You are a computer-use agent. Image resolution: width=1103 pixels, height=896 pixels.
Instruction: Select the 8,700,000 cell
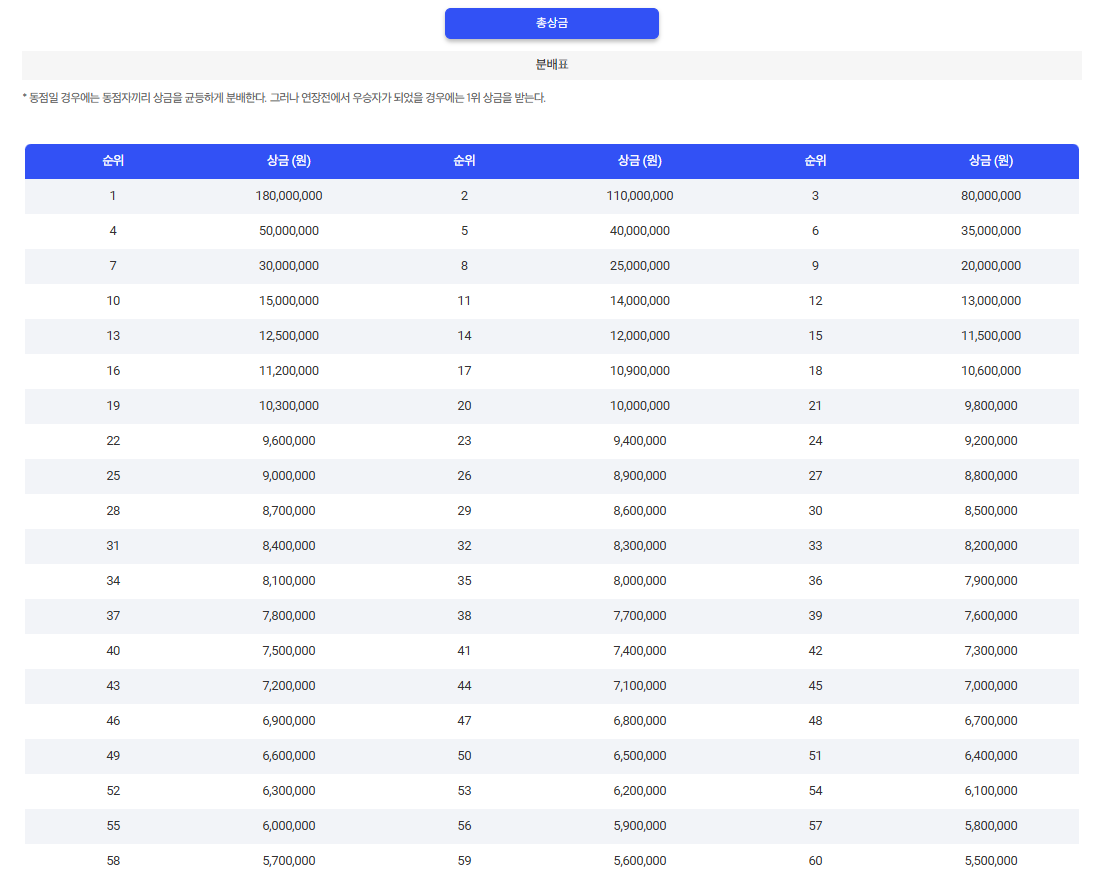288,511
